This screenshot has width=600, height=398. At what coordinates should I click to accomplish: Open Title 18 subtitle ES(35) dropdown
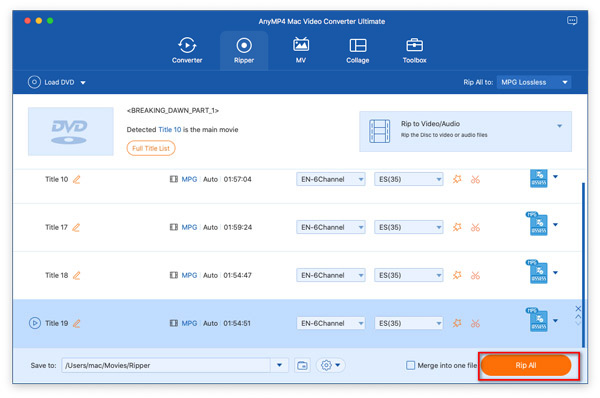(409, 275)
